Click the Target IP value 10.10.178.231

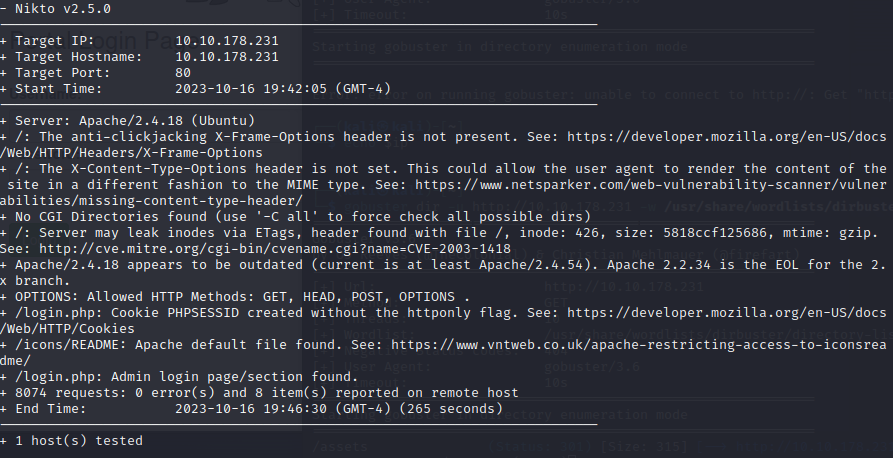pos(226,41)
